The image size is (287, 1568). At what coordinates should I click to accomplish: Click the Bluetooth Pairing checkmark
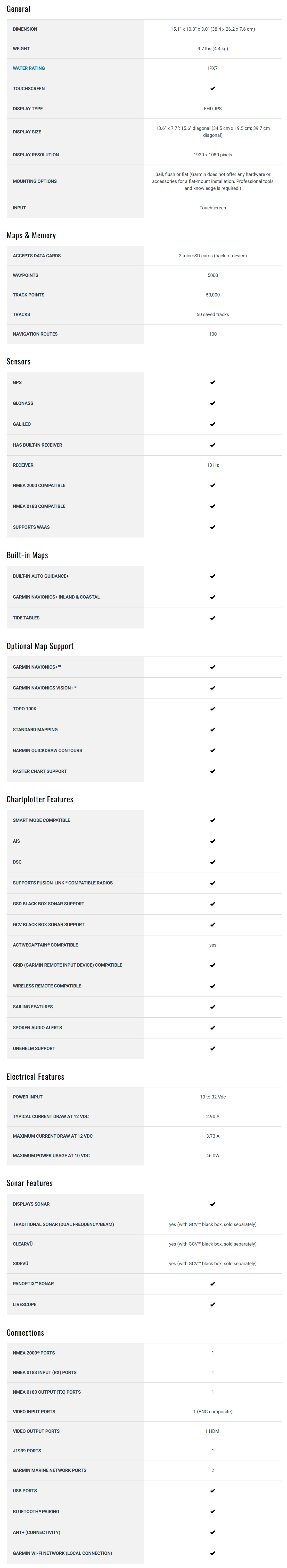point(213,1511)
